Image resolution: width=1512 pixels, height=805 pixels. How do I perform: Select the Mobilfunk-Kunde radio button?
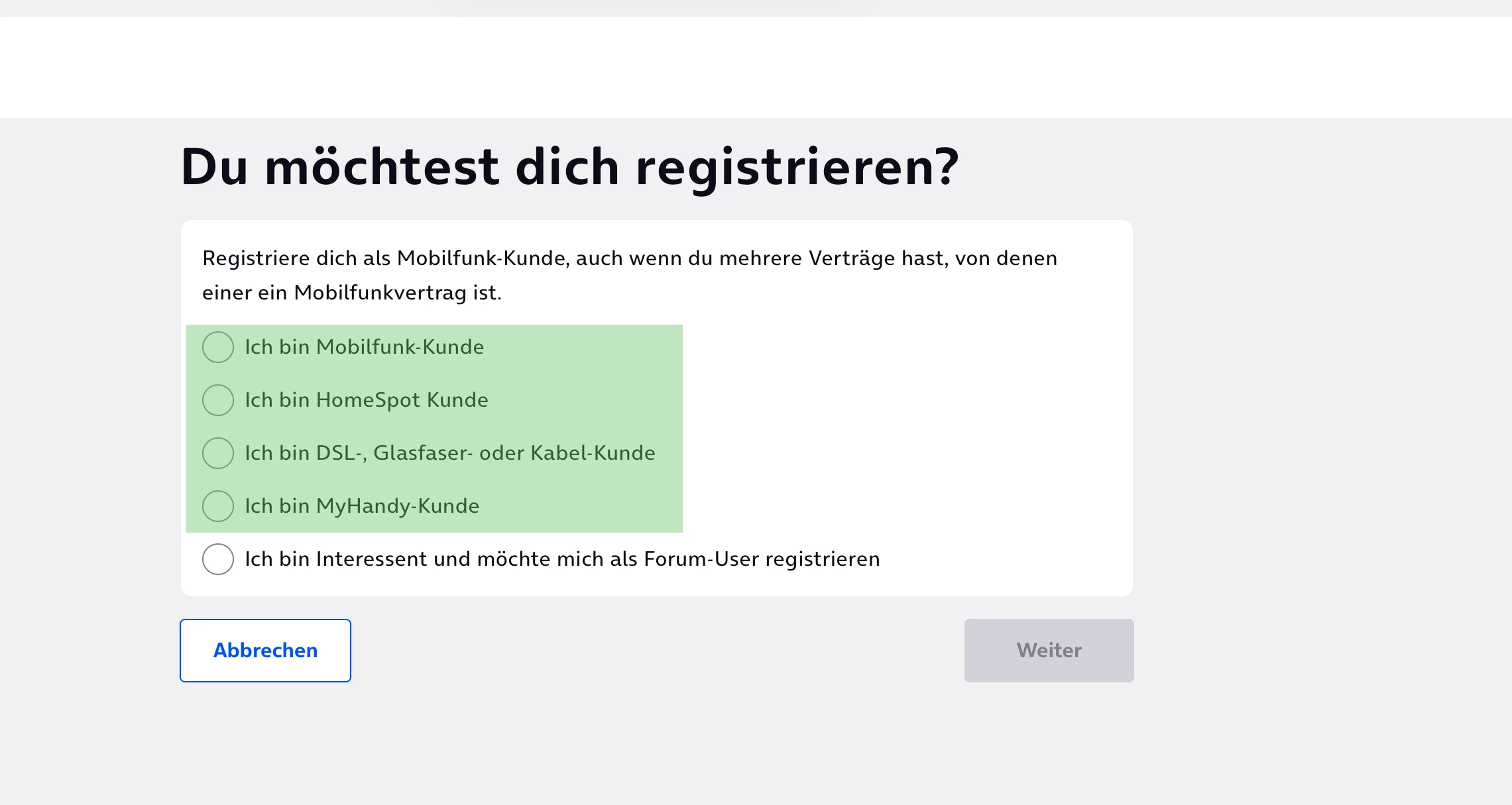click(x=218, y=347)
